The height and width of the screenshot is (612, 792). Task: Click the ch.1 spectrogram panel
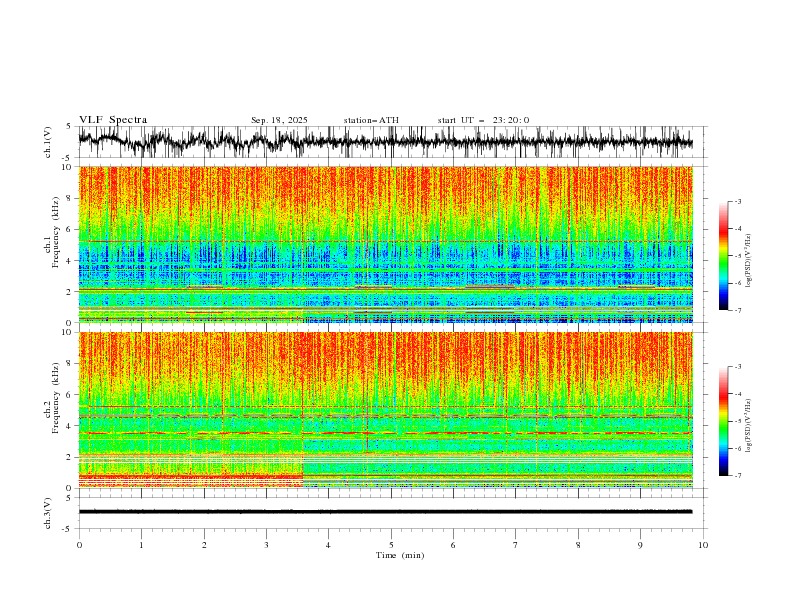pos(385,244)
